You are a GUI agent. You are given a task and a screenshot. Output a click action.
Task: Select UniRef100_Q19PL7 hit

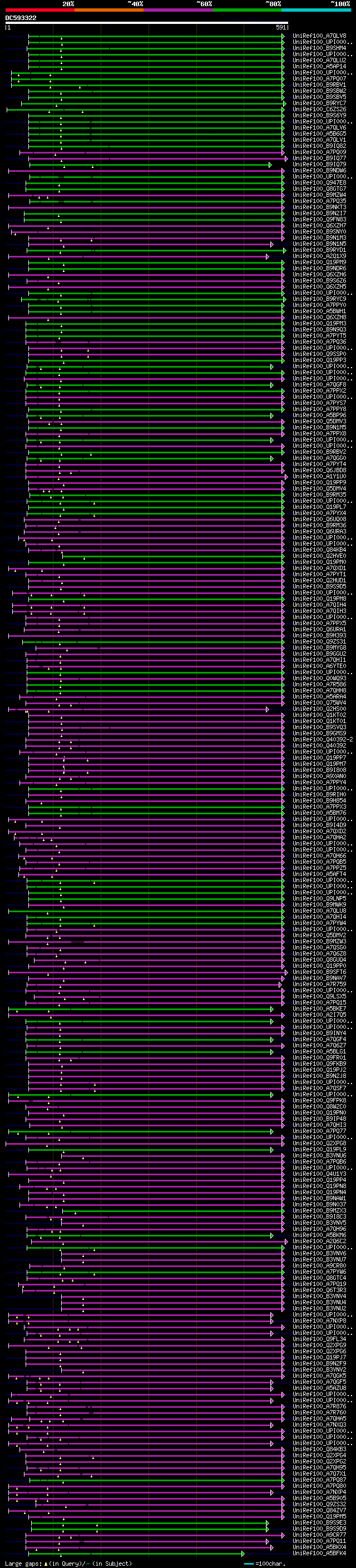point(319,507)
